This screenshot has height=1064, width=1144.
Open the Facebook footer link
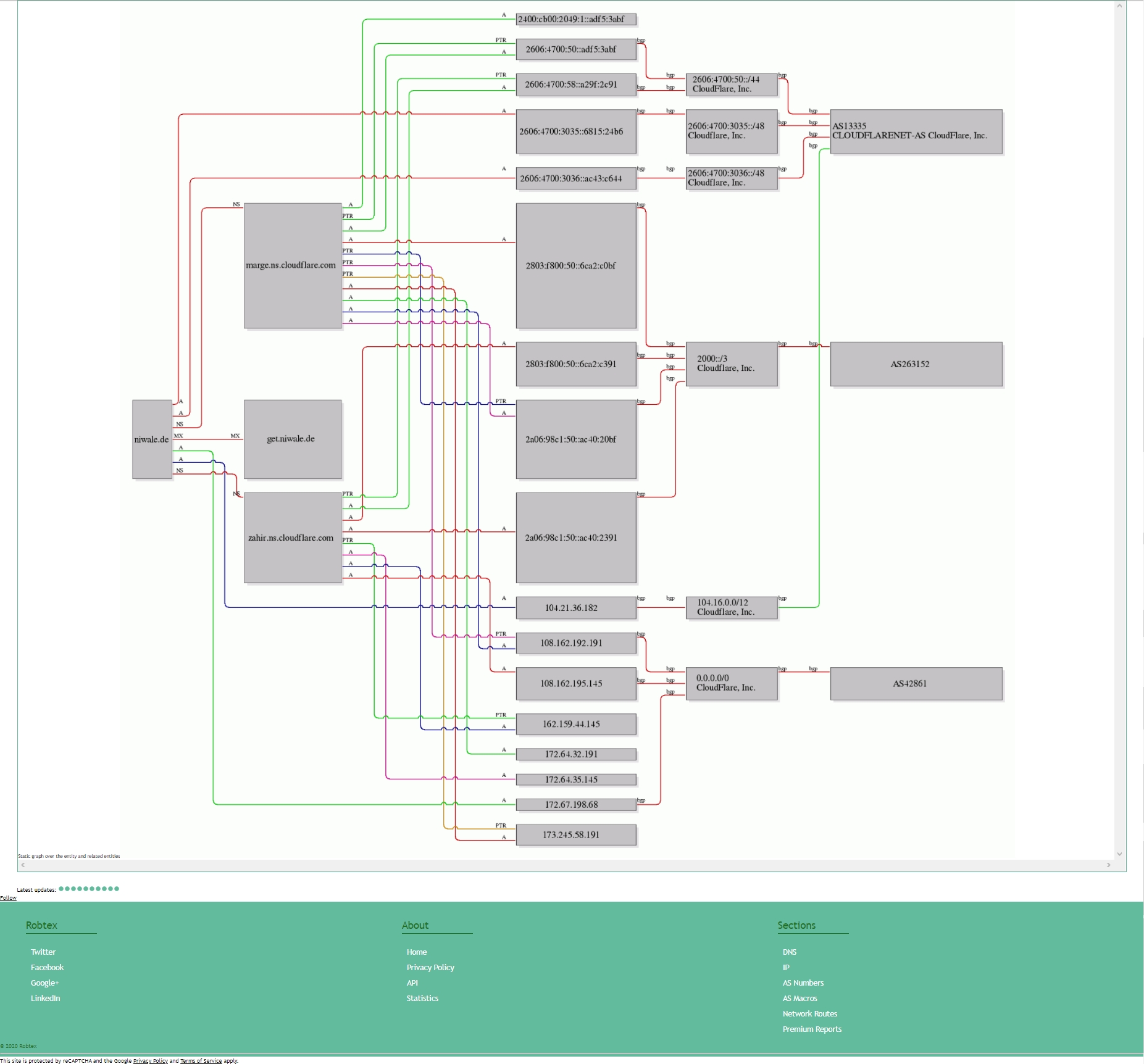[48, 968]
